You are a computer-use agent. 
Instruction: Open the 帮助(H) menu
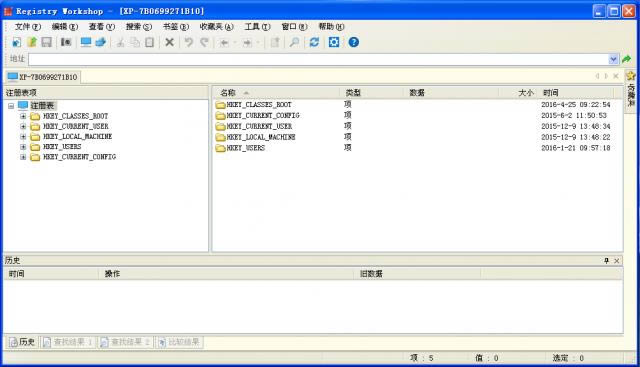(x=331, y=27)
